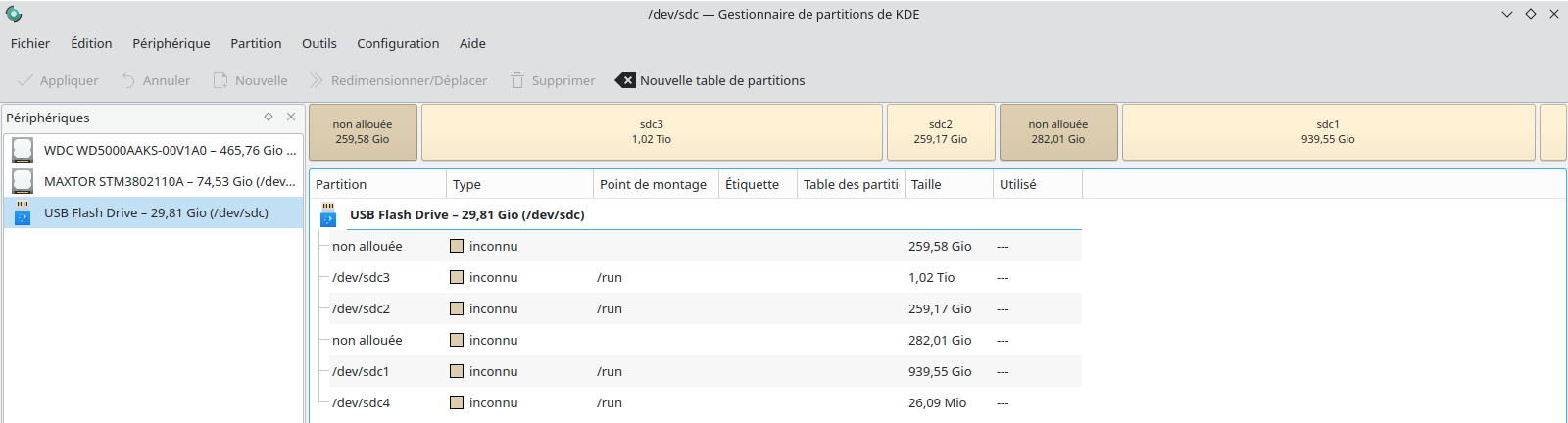The height and width of the screenshot is (423, 1568).
Task: Select USB Flash Drive in devices list
Action: point(153,212)
